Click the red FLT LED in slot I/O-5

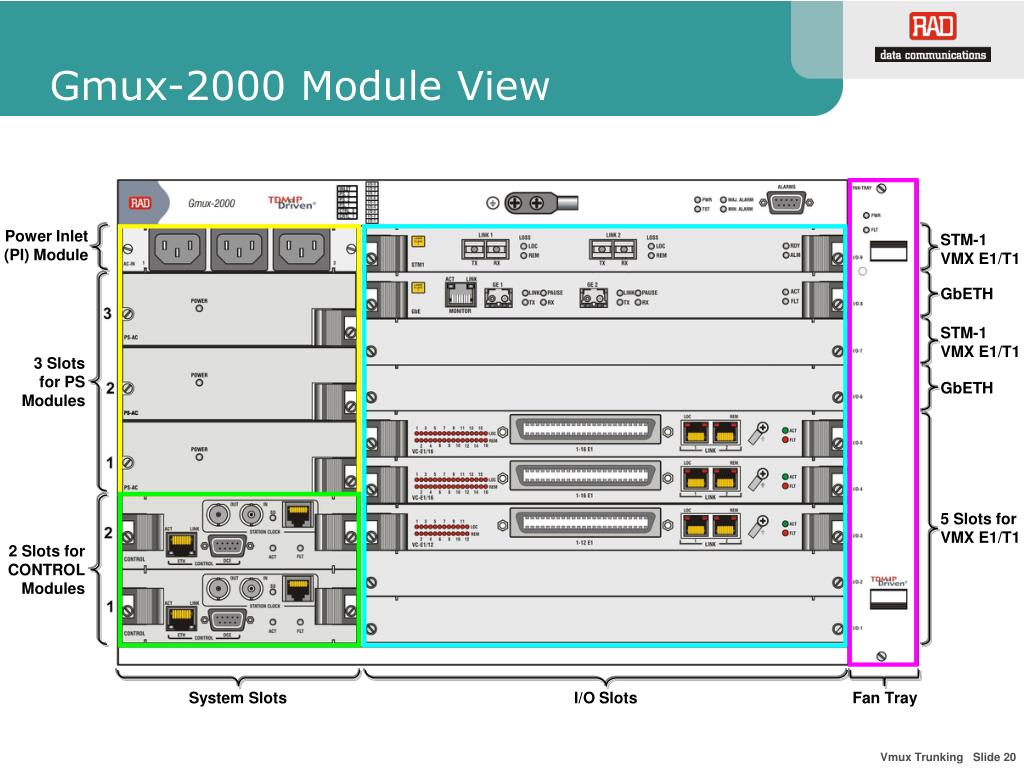tap(785, 440)
